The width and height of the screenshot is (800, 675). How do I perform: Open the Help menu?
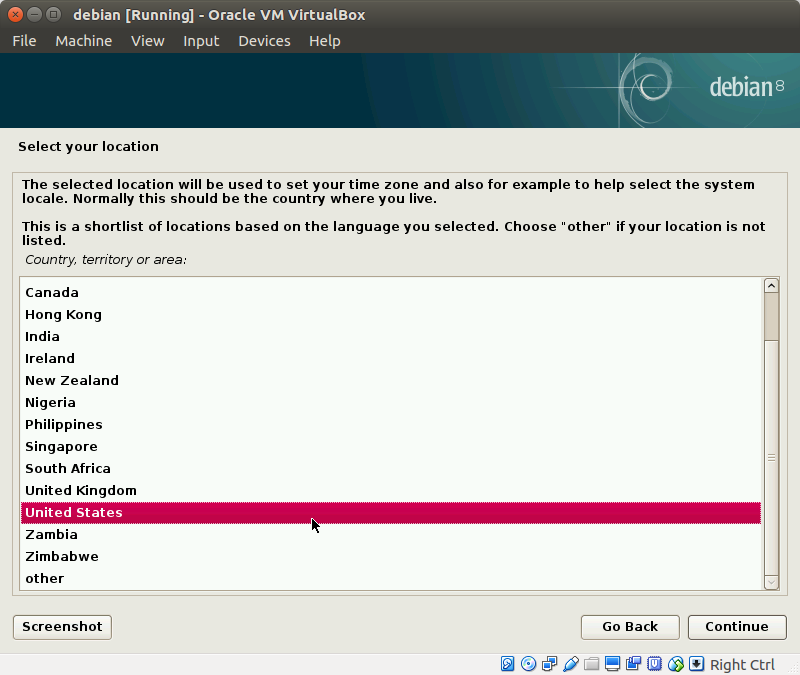pos(324,41)
